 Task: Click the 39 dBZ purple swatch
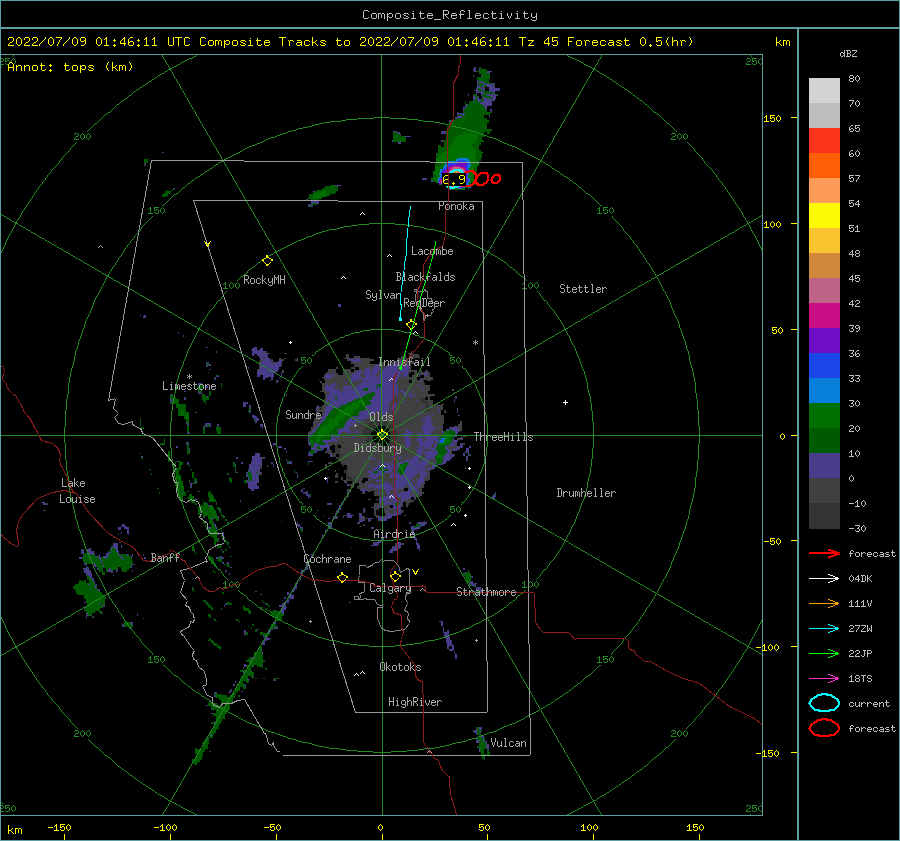coord(824,340)
